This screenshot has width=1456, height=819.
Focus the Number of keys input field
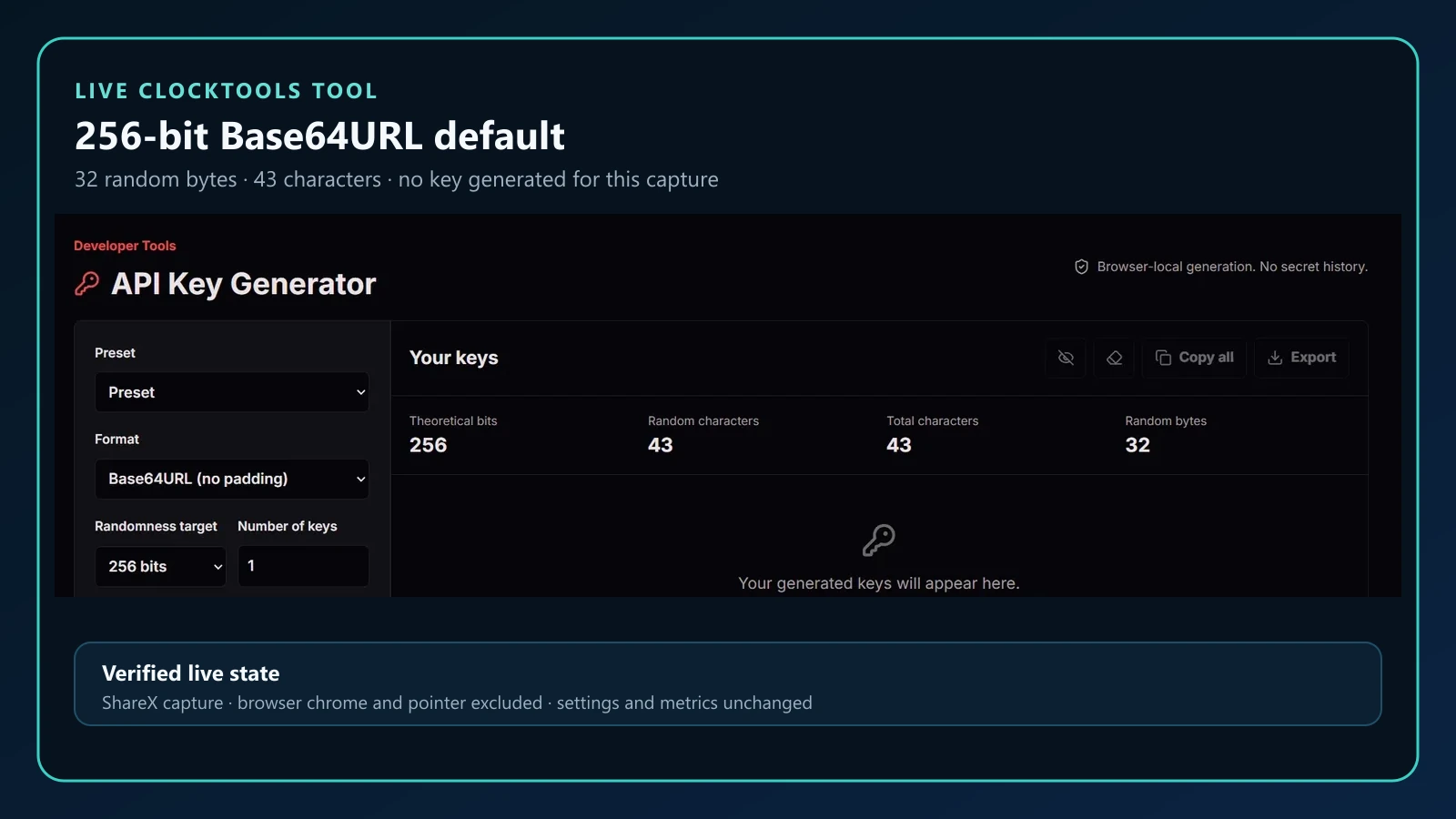tap(303, 566)
